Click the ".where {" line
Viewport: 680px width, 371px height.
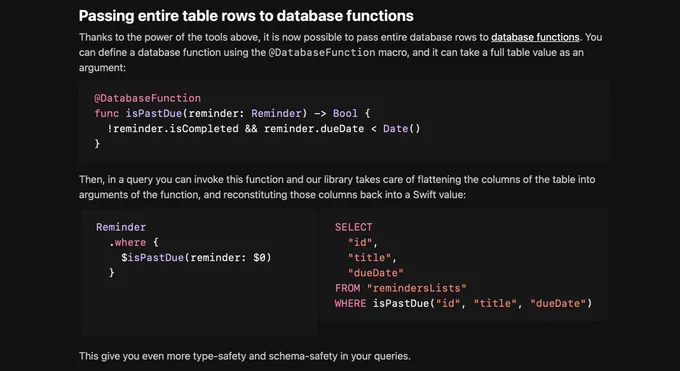click(134, 242)
